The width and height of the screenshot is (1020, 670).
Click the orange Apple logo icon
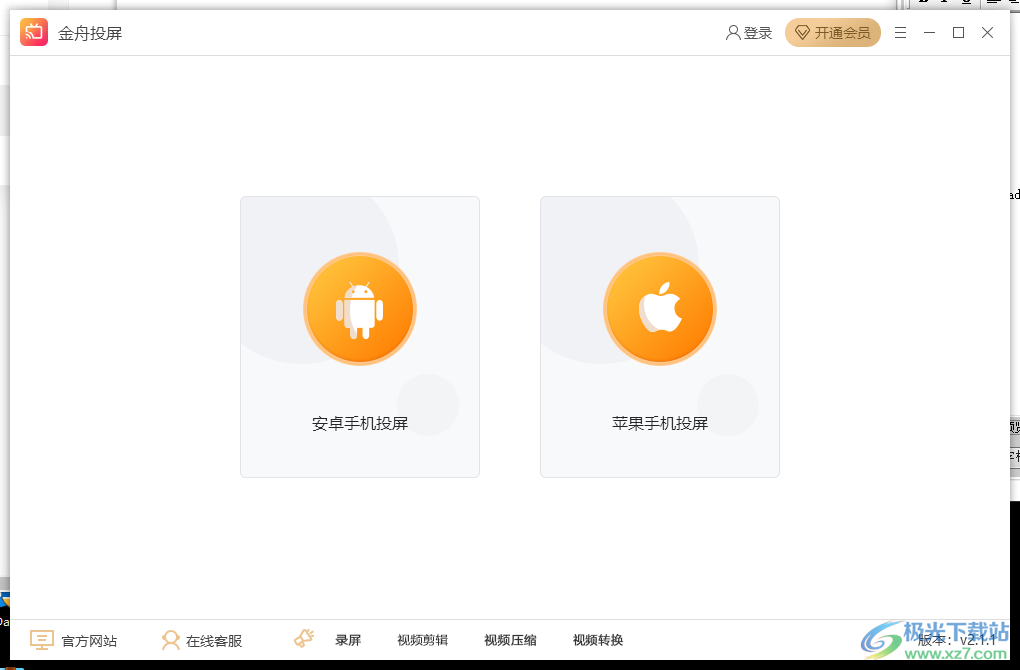pos(660,309)
